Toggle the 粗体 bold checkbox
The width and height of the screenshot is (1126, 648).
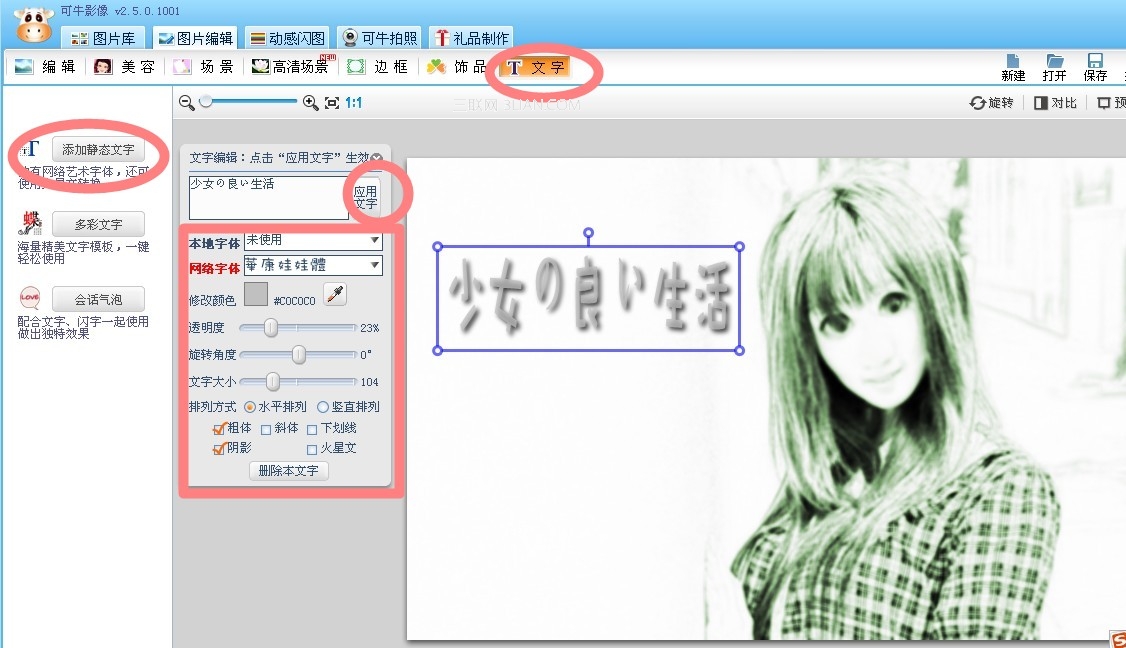pos(220,430)
